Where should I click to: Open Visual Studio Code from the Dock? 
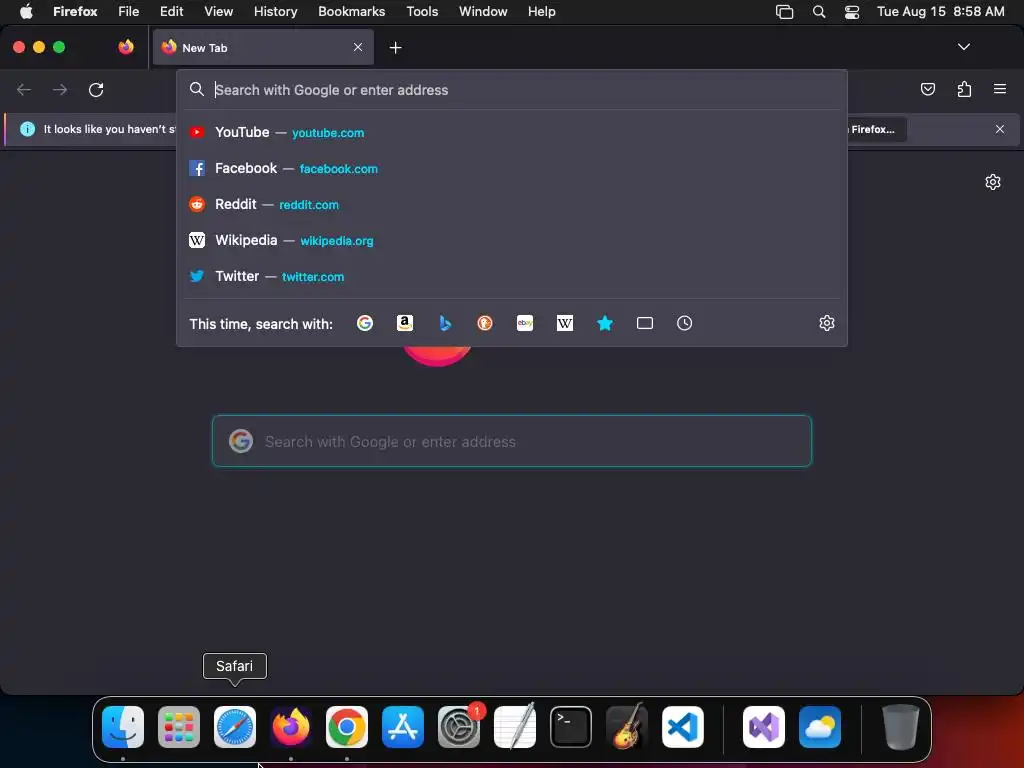coord(682,727)
